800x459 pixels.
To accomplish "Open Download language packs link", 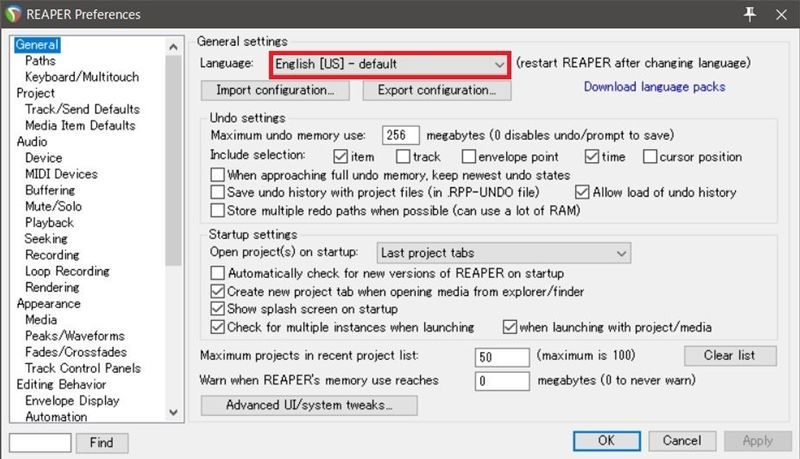I will tap(655, 87).
